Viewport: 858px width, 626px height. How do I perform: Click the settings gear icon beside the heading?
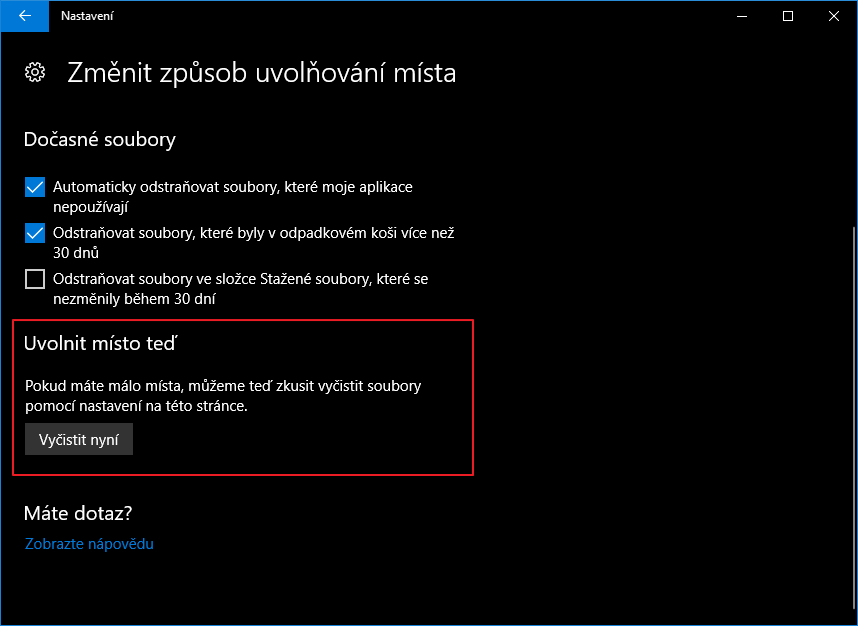(x=35, y=72)
